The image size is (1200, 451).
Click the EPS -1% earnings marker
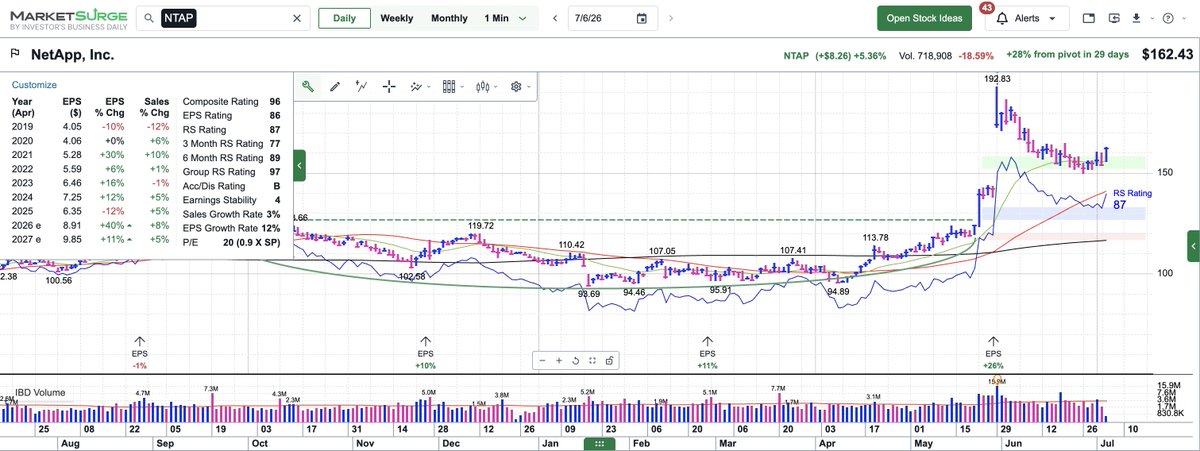pos(138,352)
